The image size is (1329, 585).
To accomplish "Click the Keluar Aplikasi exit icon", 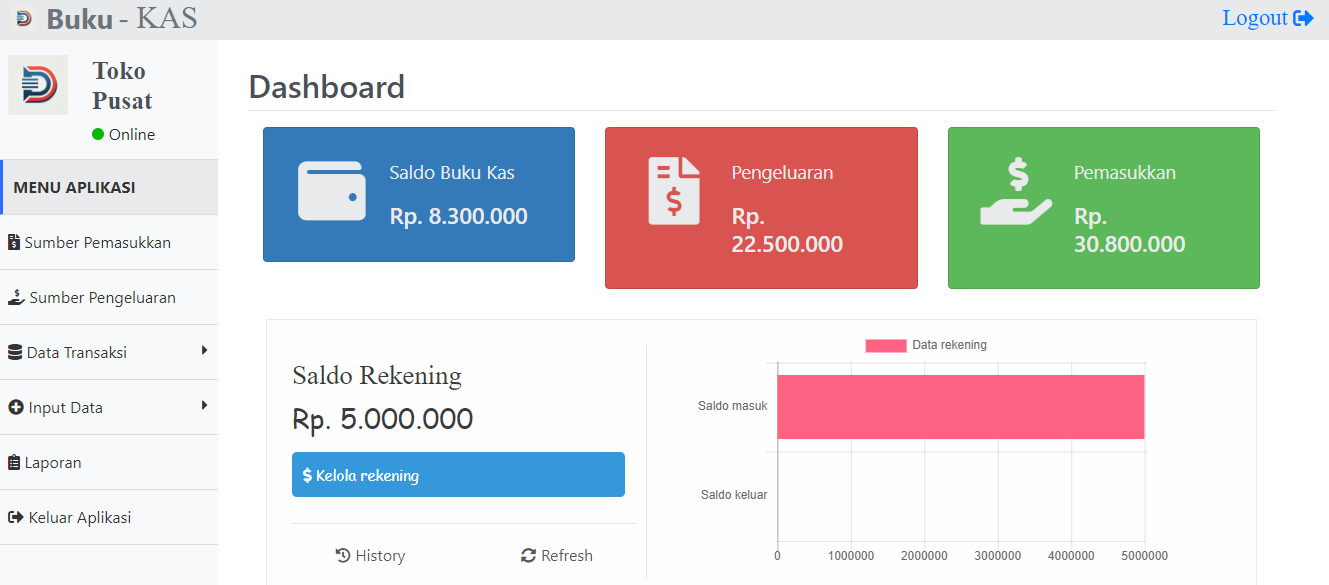I will point(16,517).
